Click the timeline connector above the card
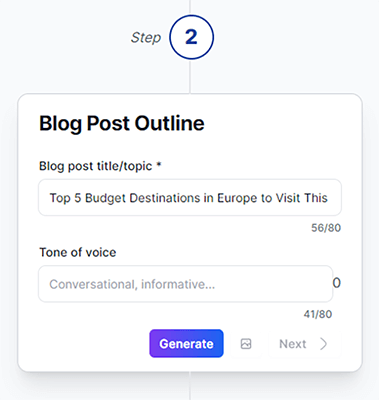This screenshot has height=400, width=379. (190, 76)
